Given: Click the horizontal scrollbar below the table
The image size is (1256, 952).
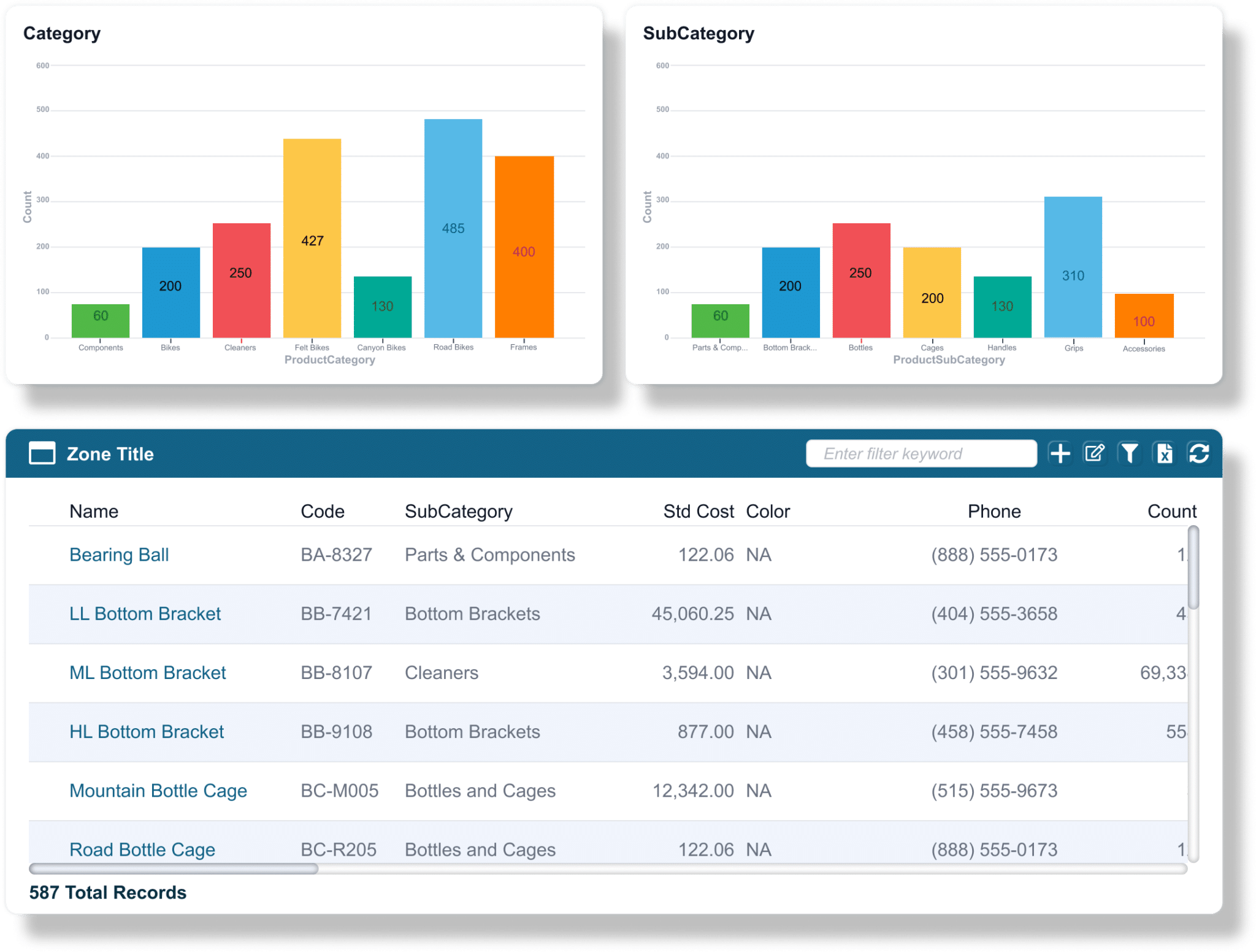Looking at the screenshot, I should [174, 867].
